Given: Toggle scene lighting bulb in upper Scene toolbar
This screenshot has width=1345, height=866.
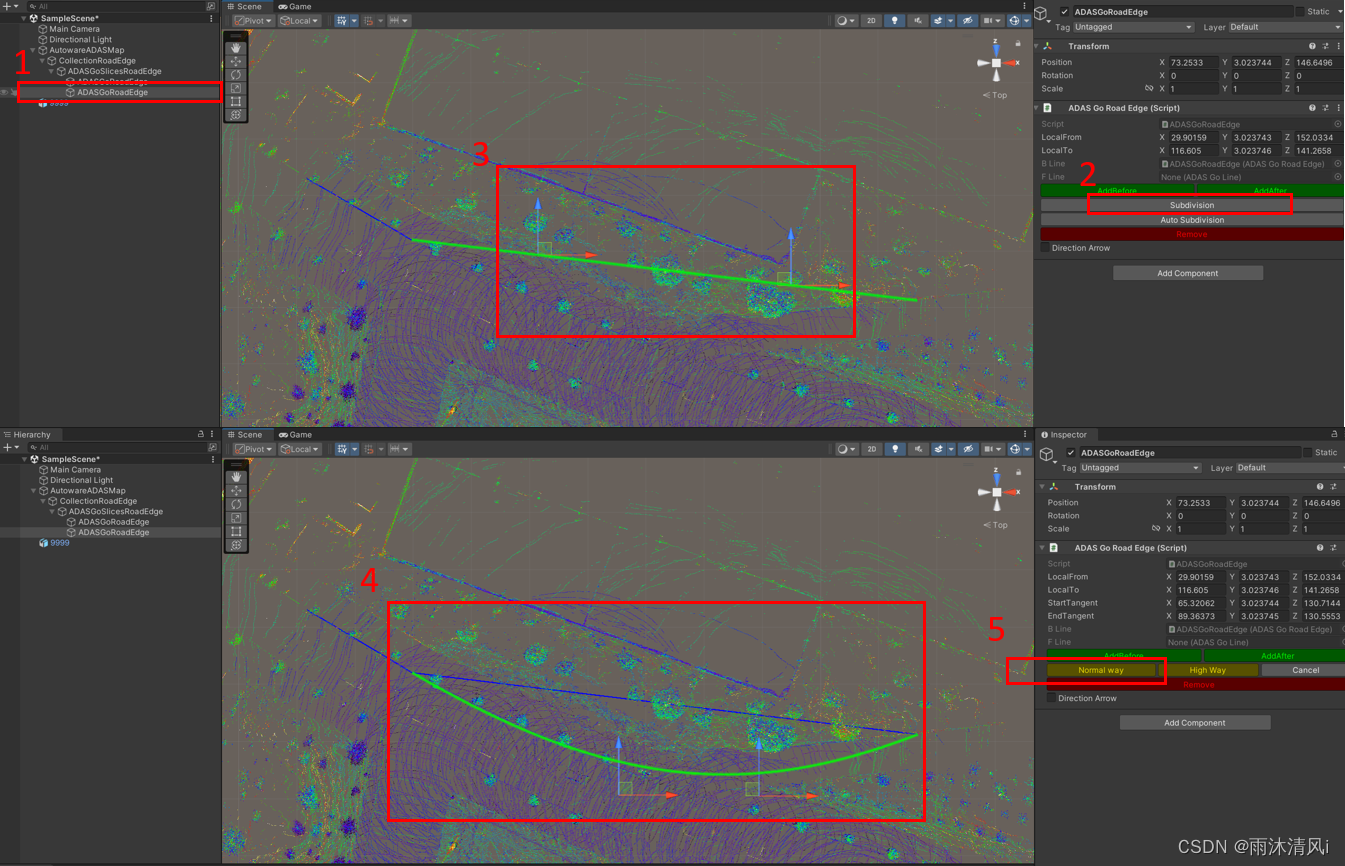Looking at the screenshot, I should point(894,20).
